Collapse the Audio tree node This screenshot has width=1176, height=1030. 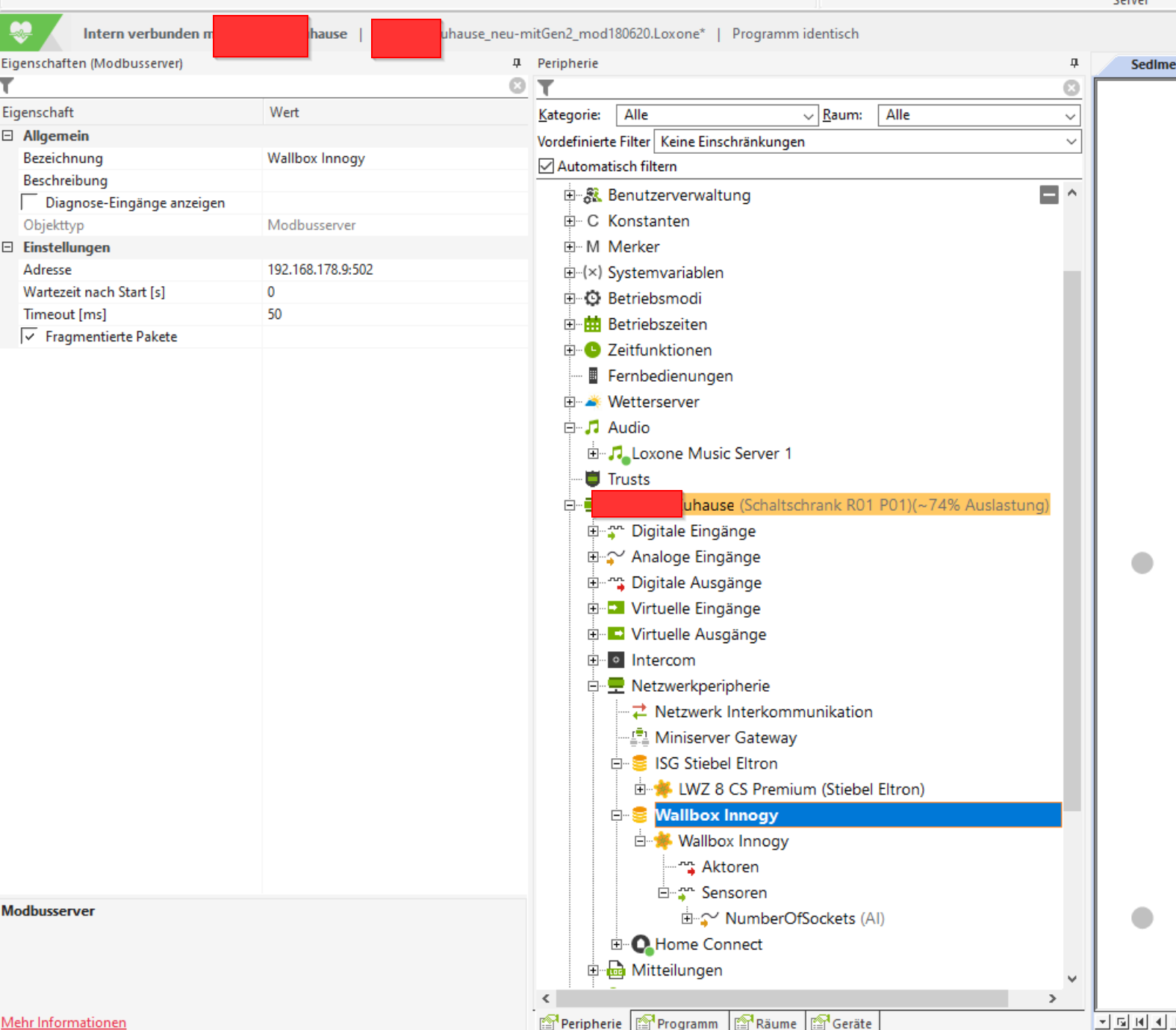click(x=570, y=428)
